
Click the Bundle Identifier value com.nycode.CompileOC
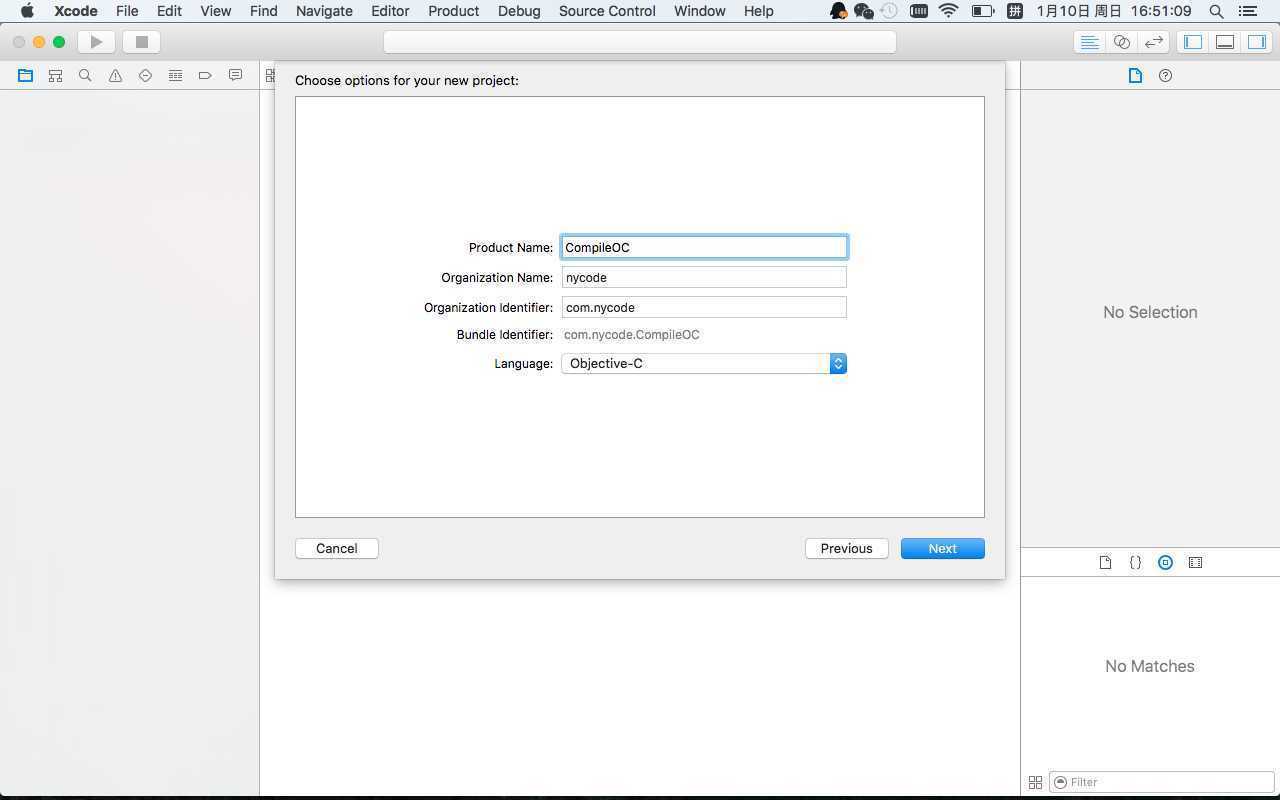(x=631, y=335)
